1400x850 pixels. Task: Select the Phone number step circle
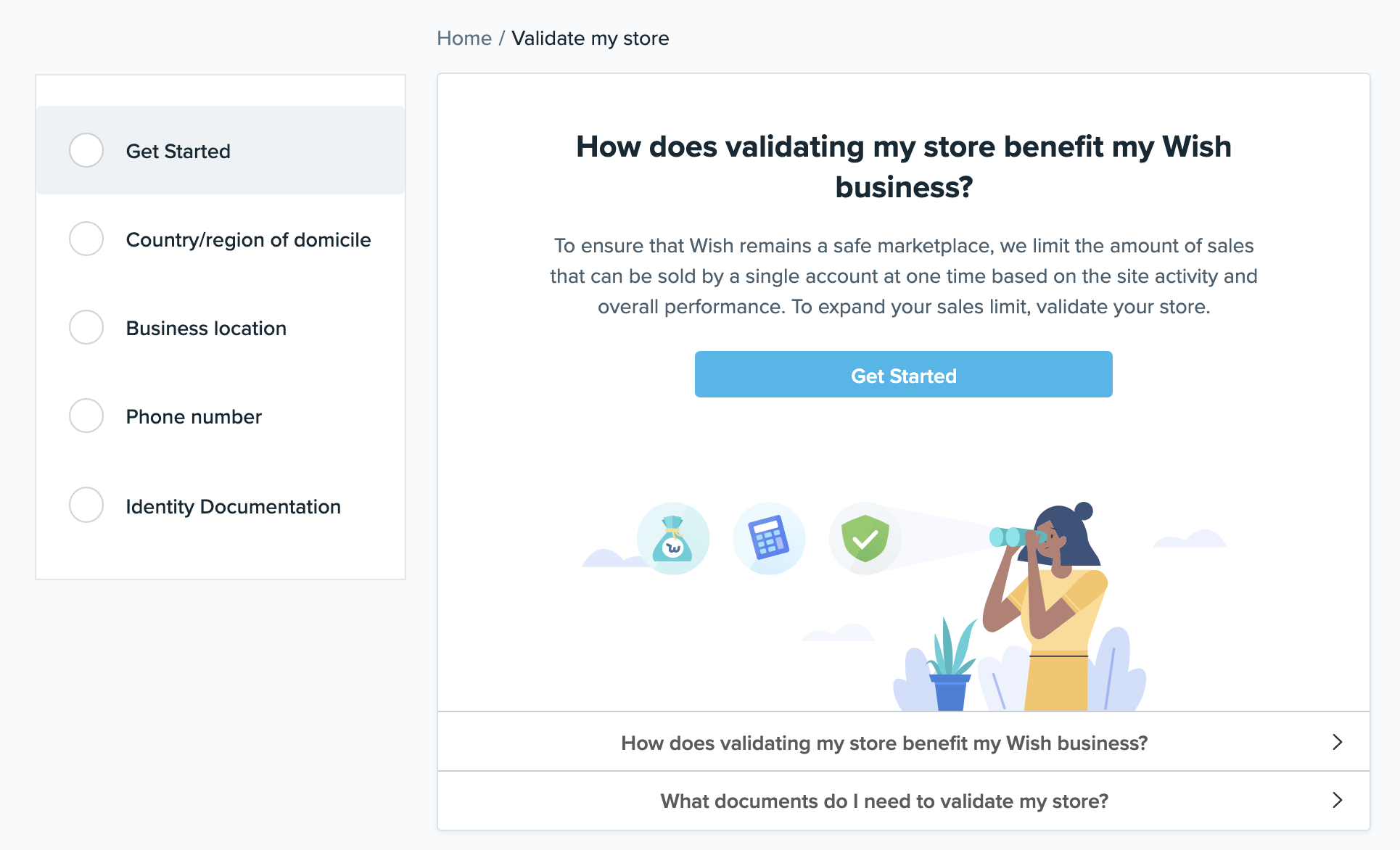pos(86,416)
